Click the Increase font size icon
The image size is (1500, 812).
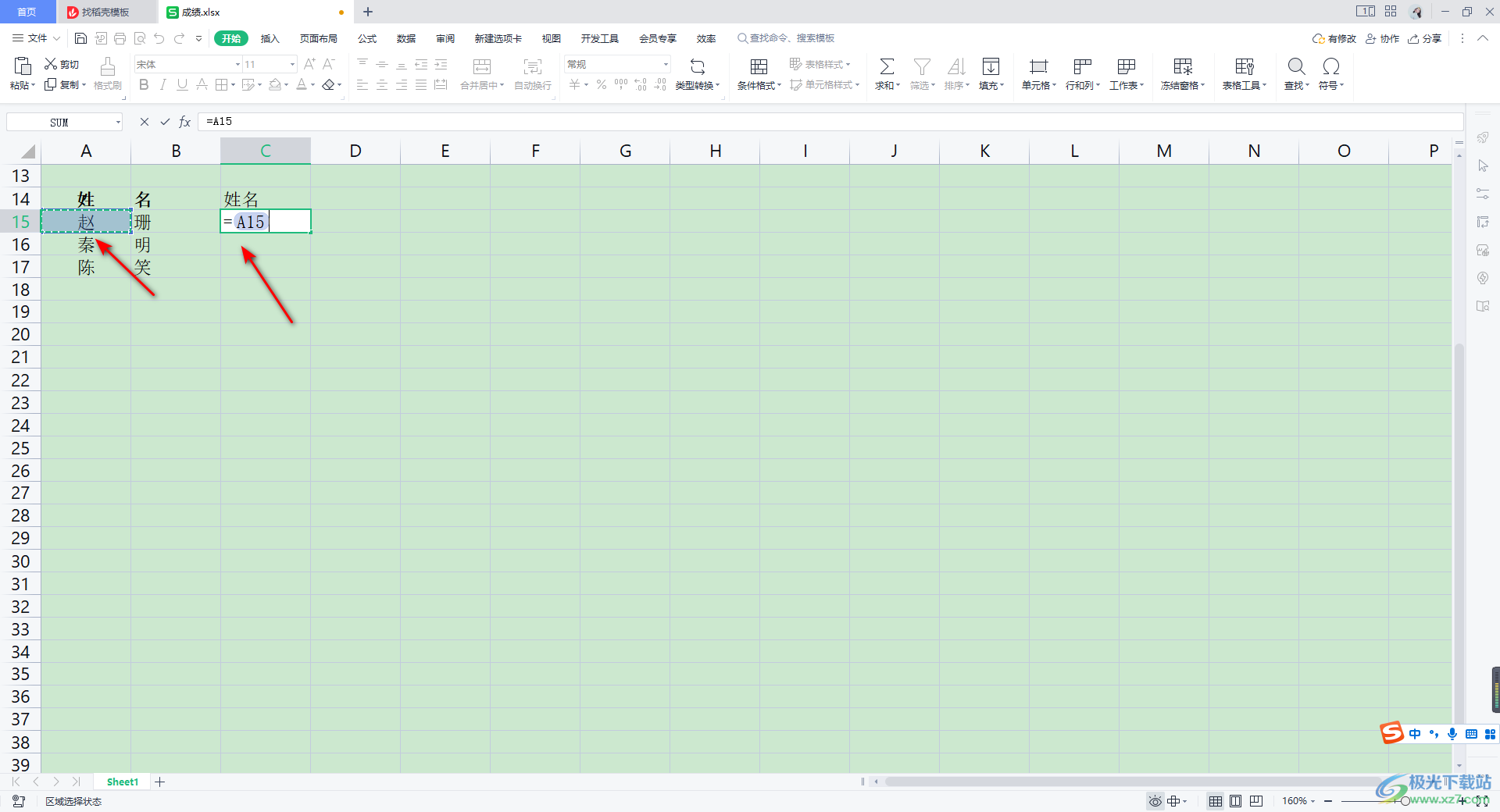309,64
